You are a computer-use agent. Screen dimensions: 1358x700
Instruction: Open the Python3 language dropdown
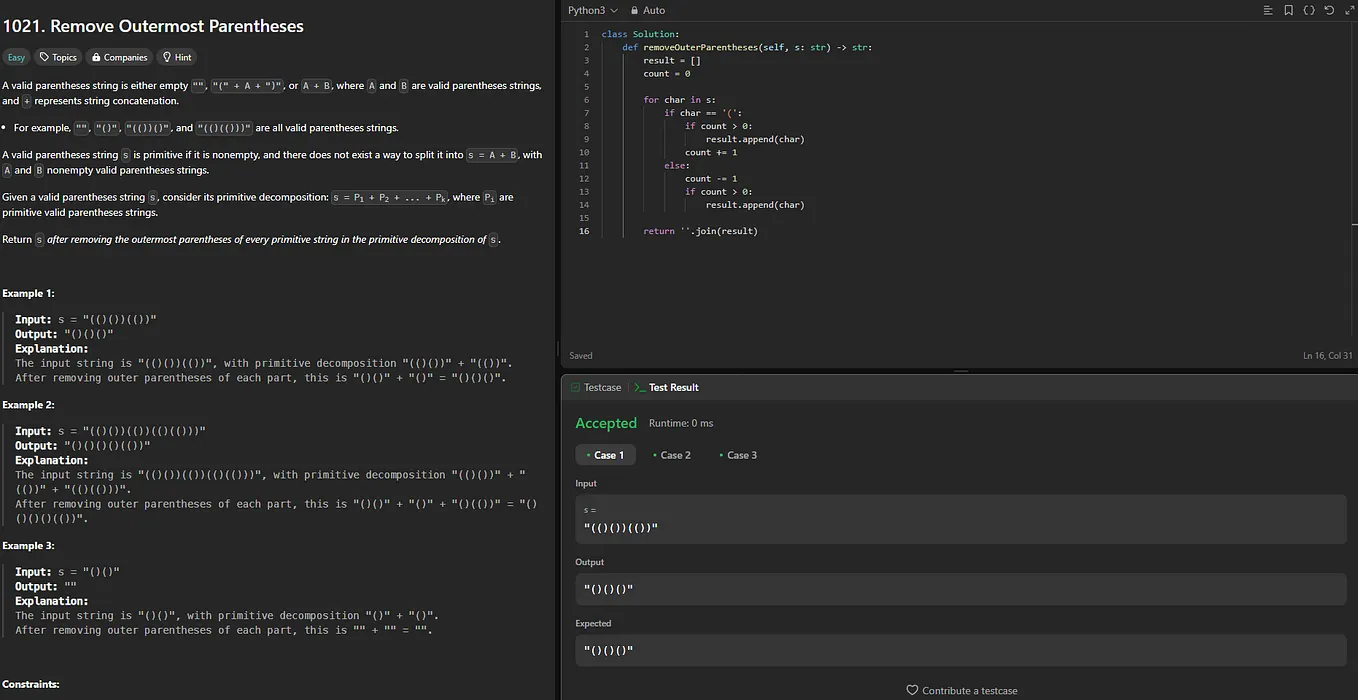592,10
